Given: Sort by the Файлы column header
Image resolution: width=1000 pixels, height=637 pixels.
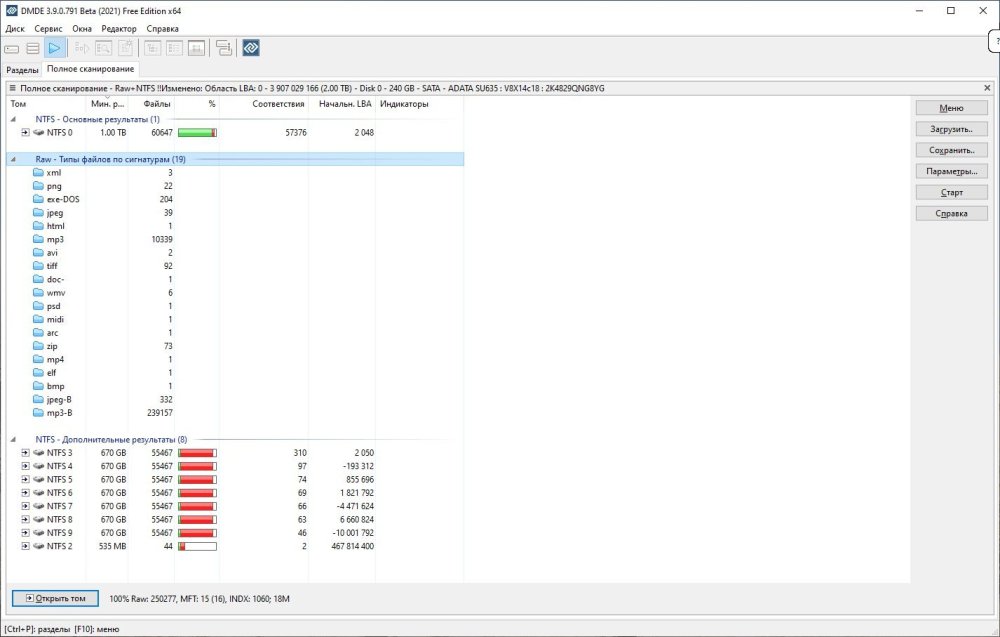Looking at the screenshot, I should coord(156,104).
